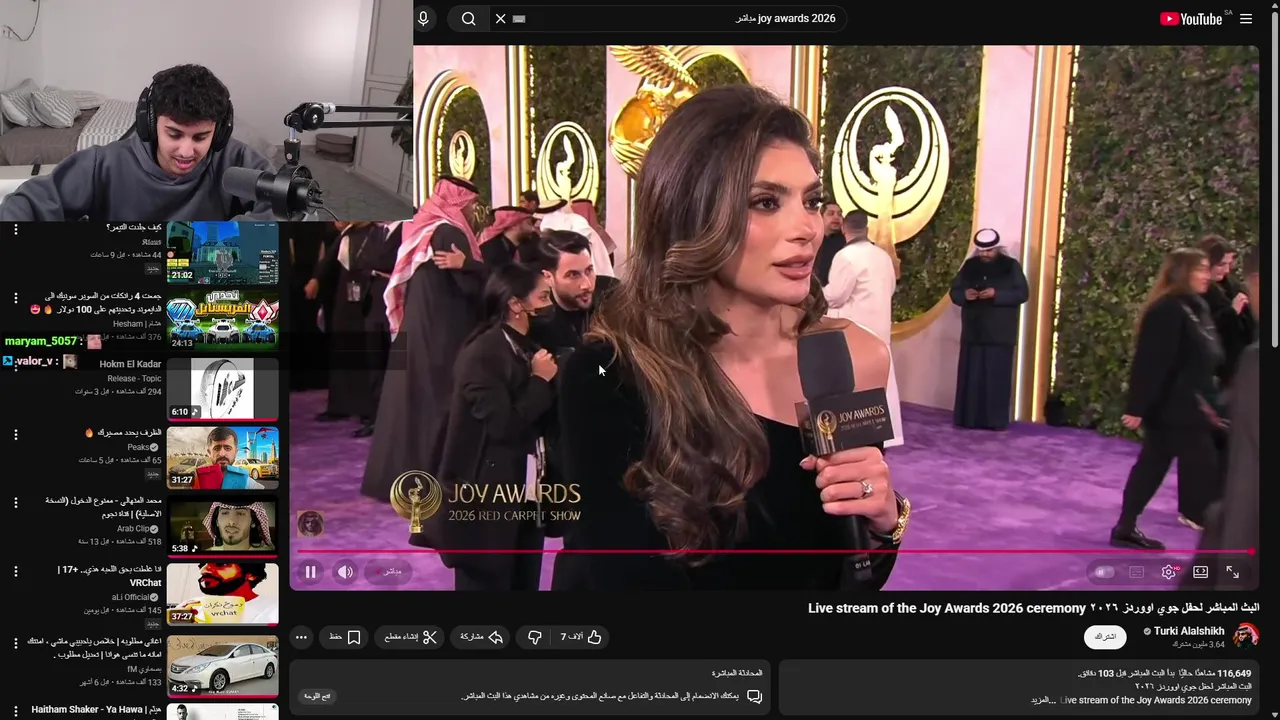Mute the video using the speaker icon
This screenshot has width=1280, height=720.
click(345, 572)
